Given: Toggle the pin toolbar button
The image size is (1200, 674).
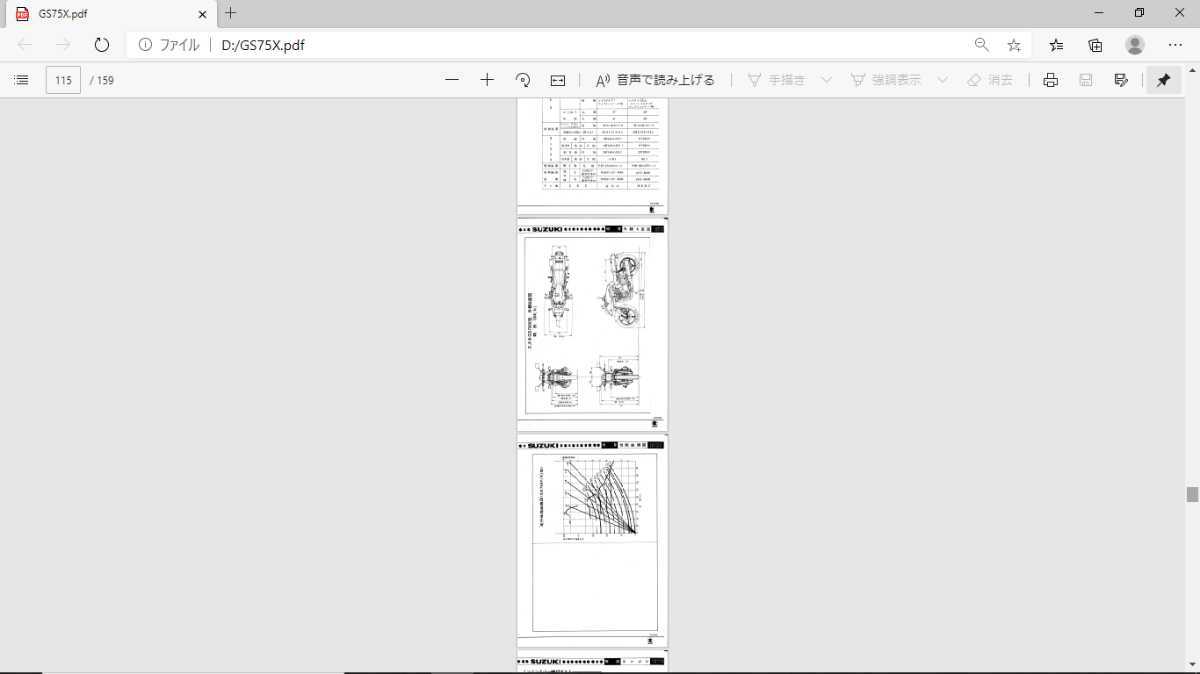Looking at the screenshot, I should click(1163, 80).
